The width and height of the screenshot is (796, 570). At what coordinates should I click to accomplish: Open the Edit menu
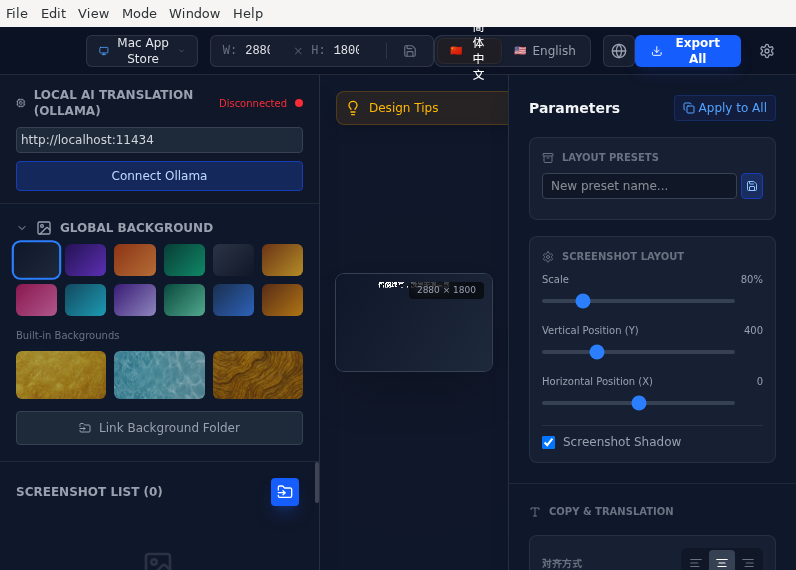pos(53,13)
